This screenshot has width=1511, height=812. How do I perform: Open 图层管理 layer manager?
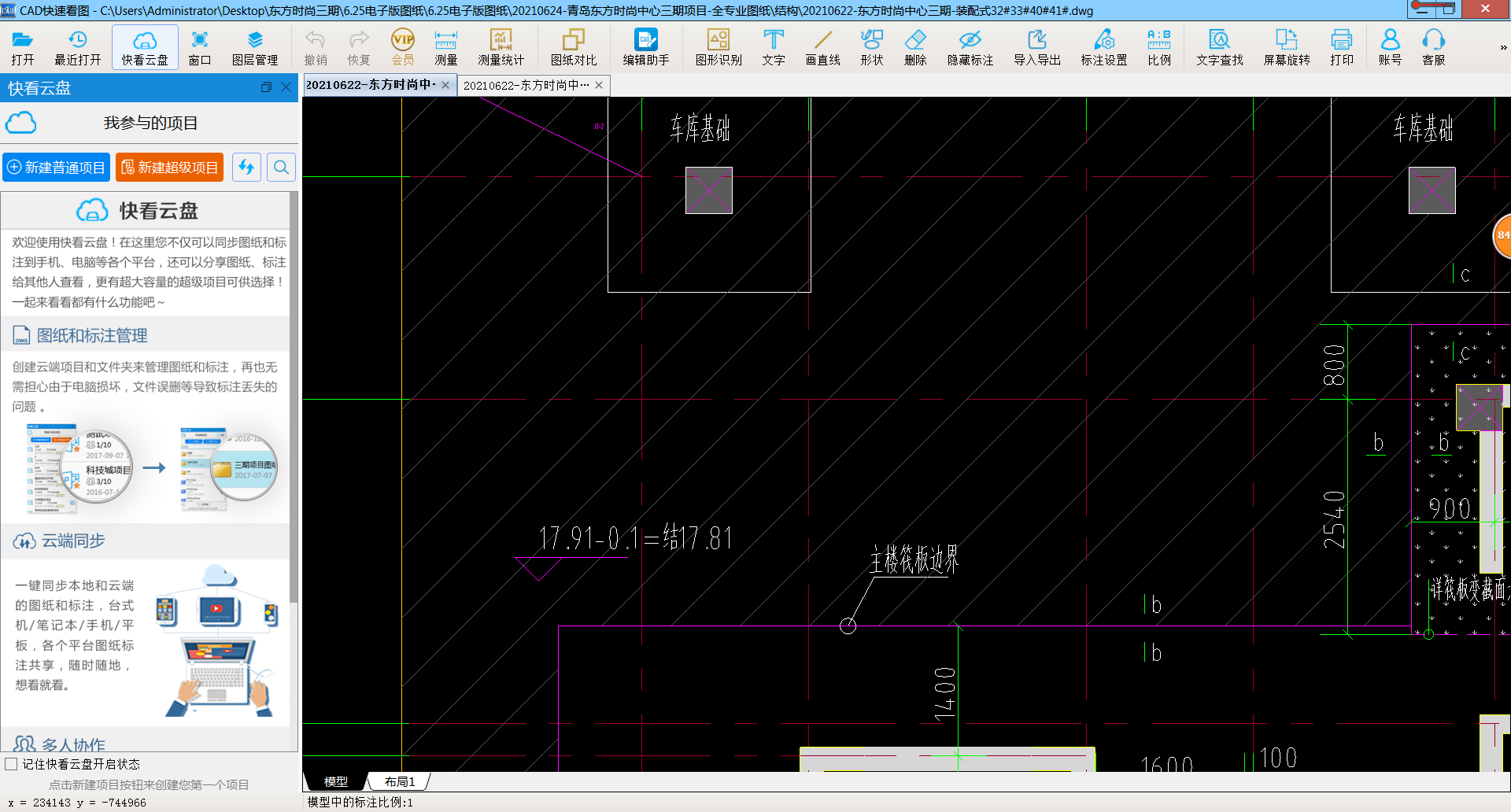255,47
